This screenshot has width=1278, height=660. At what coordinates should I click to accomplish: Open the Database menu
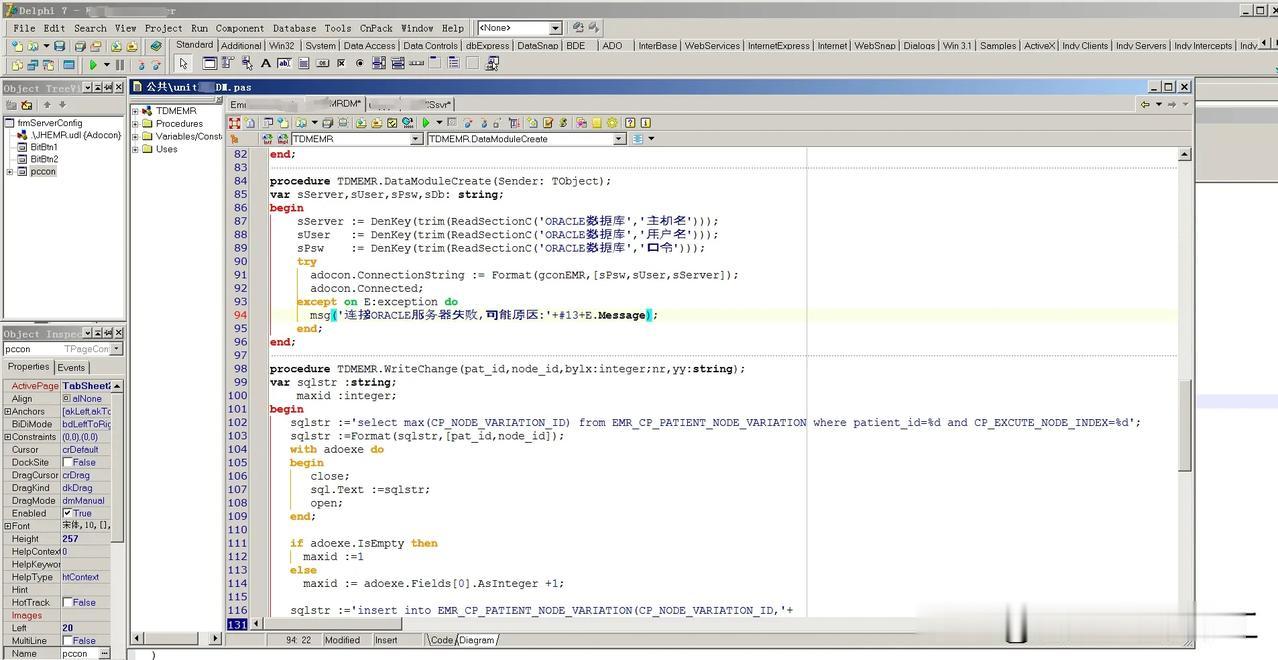[x=294, y=28]
